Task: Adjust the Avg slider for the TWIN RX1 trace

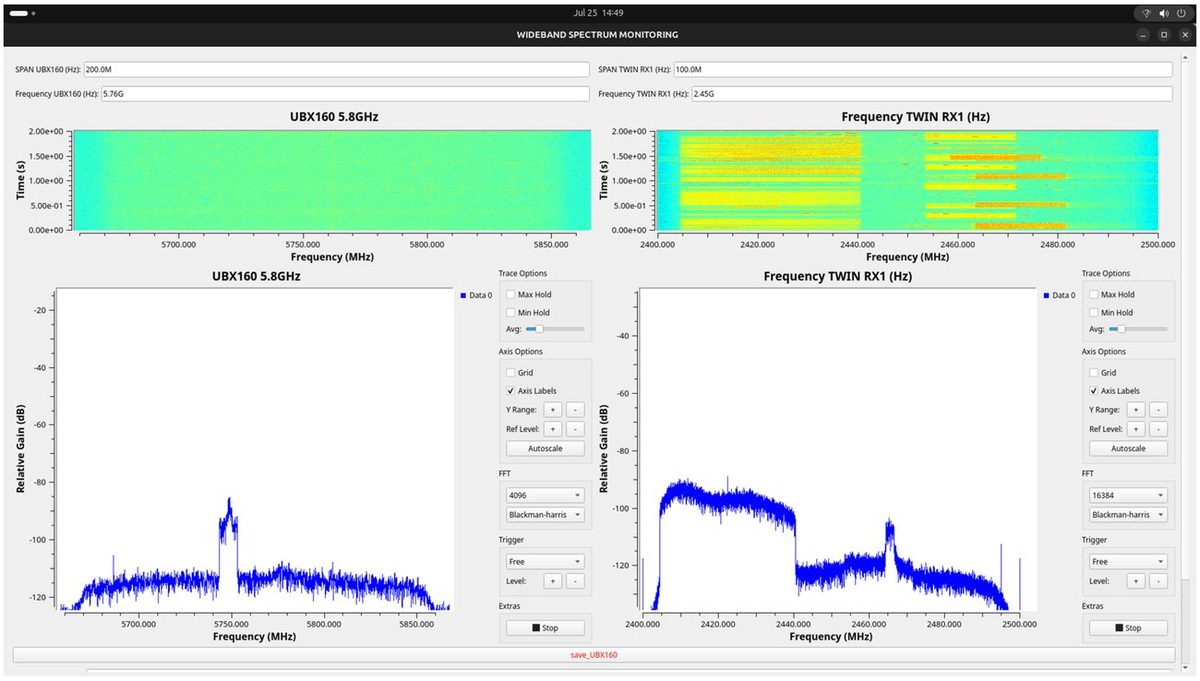Action: pyautogui.click(x=1138, y=329)
